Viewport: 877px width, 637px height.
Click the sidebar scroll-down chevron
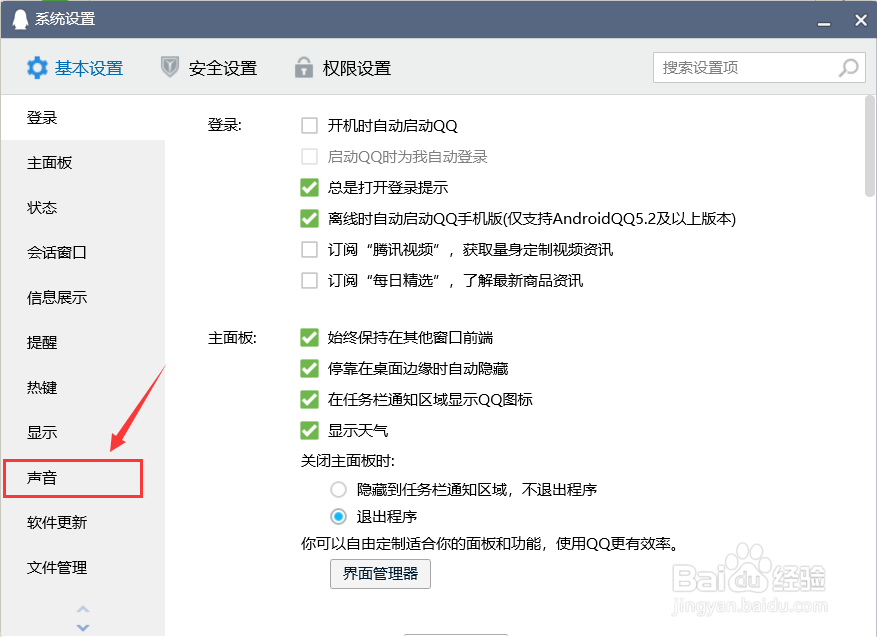coord(83,627)
